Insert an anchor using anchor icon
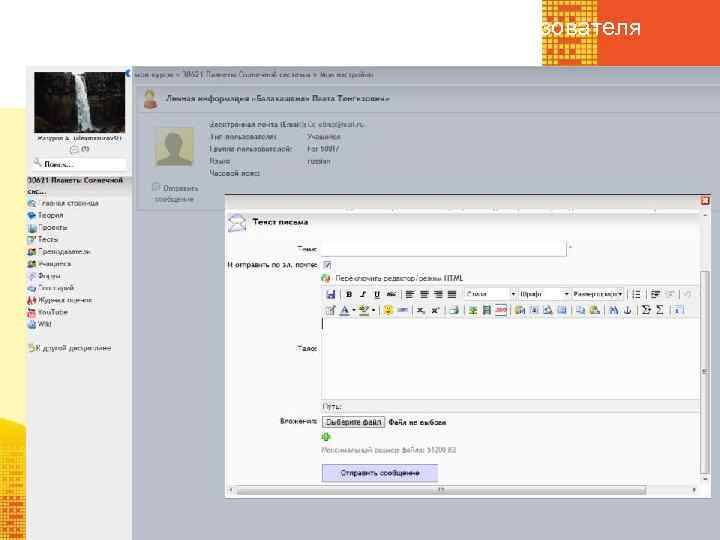Screen dimensions: 720x540 pyautogui.click(x=628, y=310)
